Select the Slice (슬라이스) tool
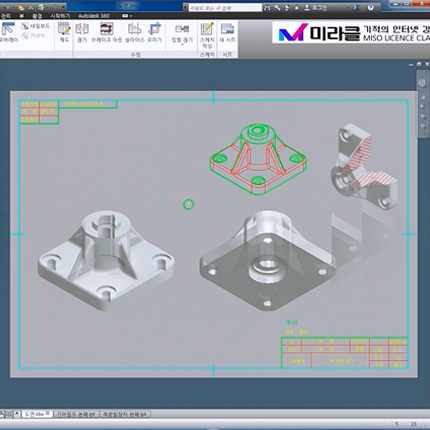Image resolution: width=430 pixels, height=430 pixels. coord(135,33)
